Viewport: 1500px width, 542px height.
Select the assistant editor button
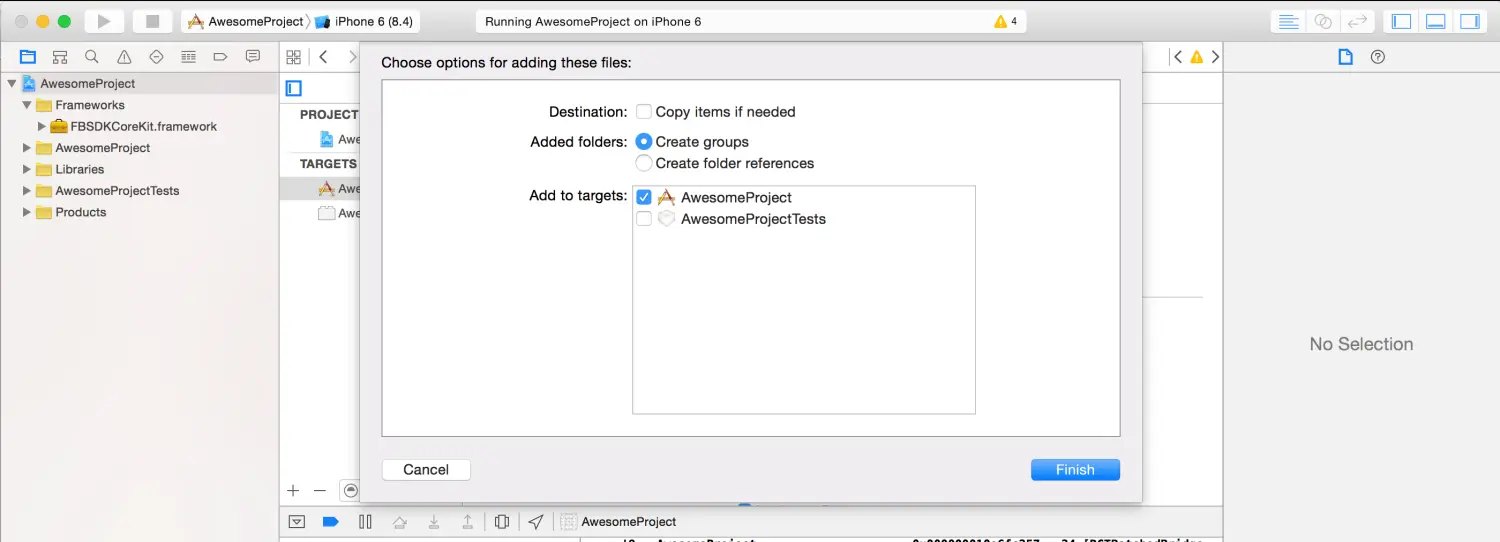click(x=1323, y=21)
